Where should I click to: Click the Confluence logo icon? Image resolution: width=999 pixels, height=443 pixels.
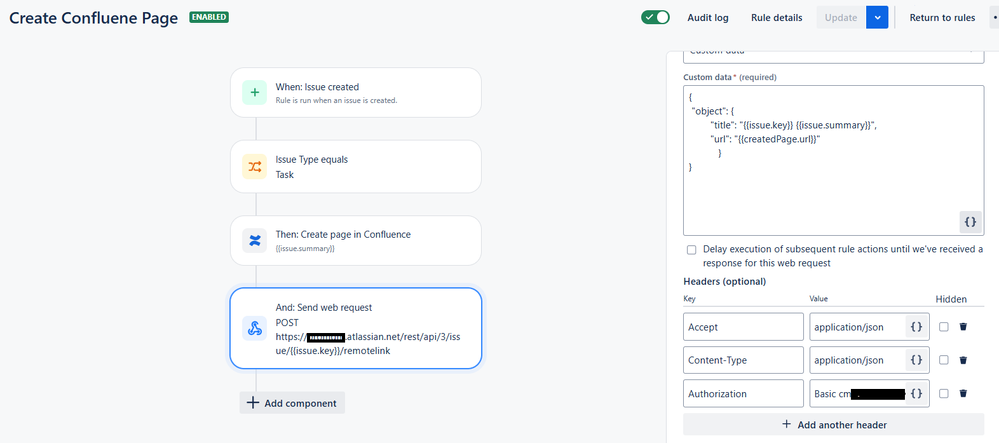coord(254,240)
